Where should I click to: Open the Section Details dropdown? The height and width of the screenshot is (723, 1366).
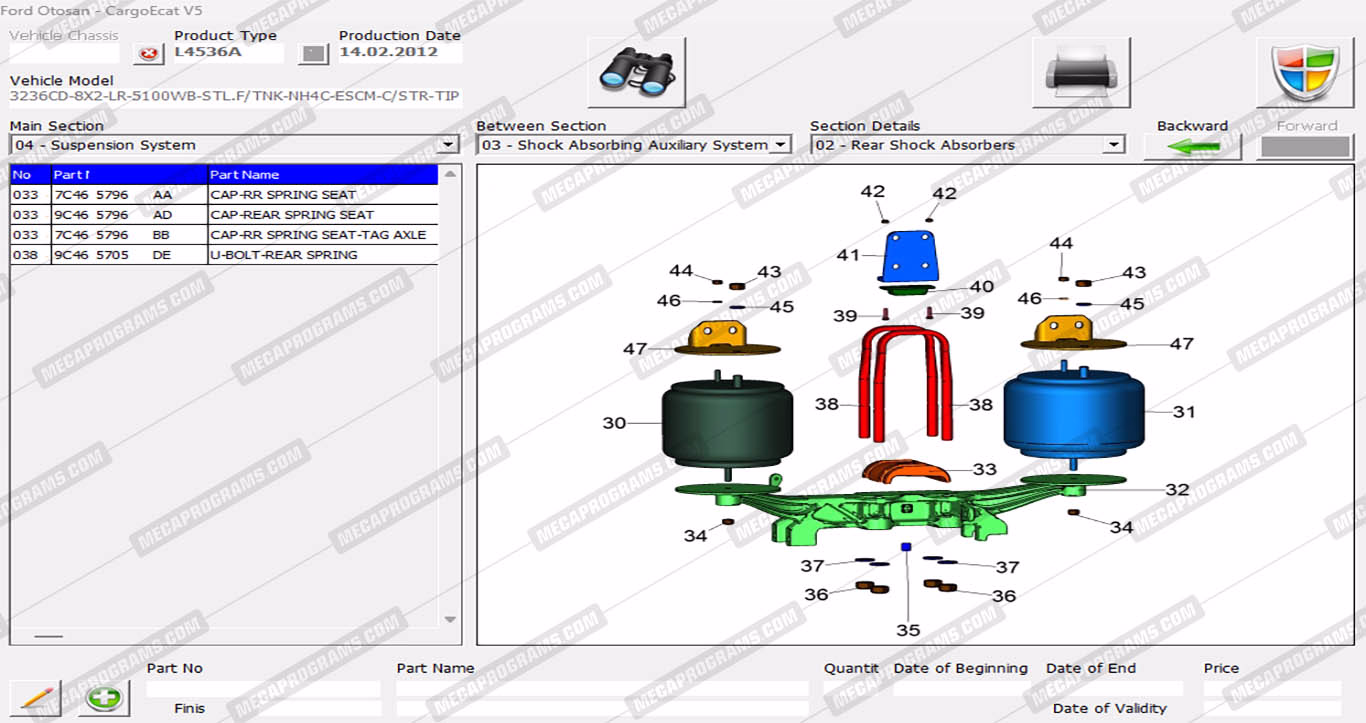click(x=1113, y=146)
